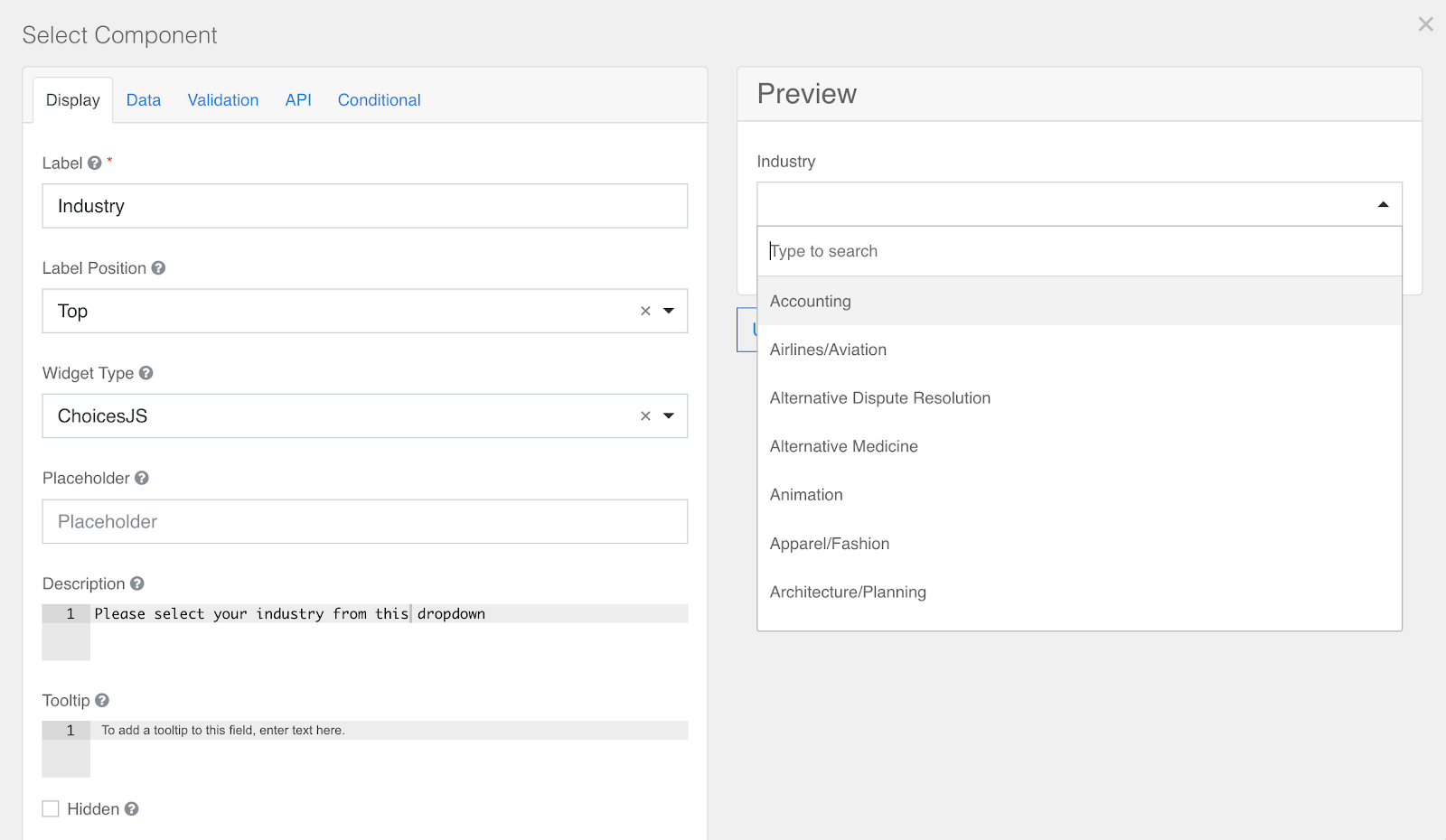Click the Hidden option help icon
The image size is (1446, 840).
click(132, 809)
